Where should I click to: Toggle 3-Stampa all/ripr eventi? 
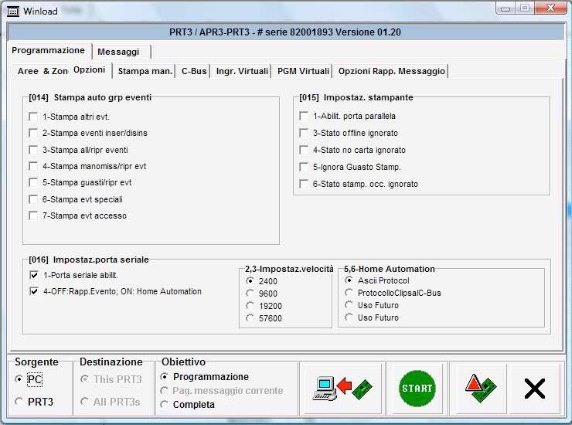click(33, 150)
